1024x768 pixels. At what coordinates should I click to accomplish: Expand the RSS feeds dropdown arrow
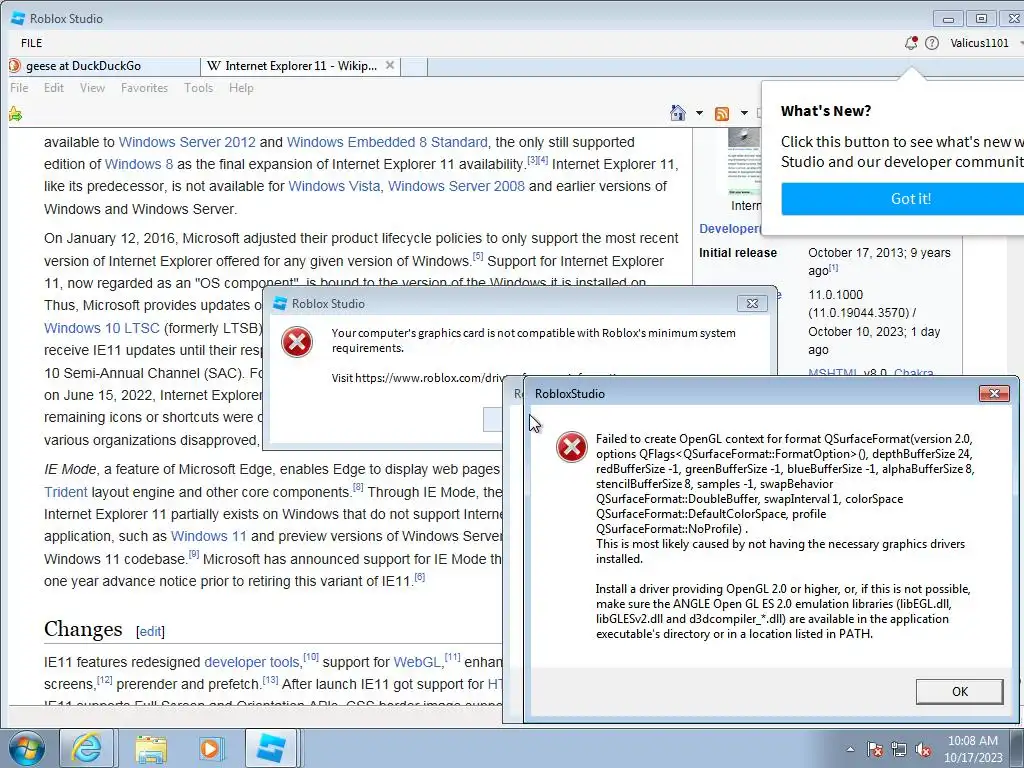(744, 113)
